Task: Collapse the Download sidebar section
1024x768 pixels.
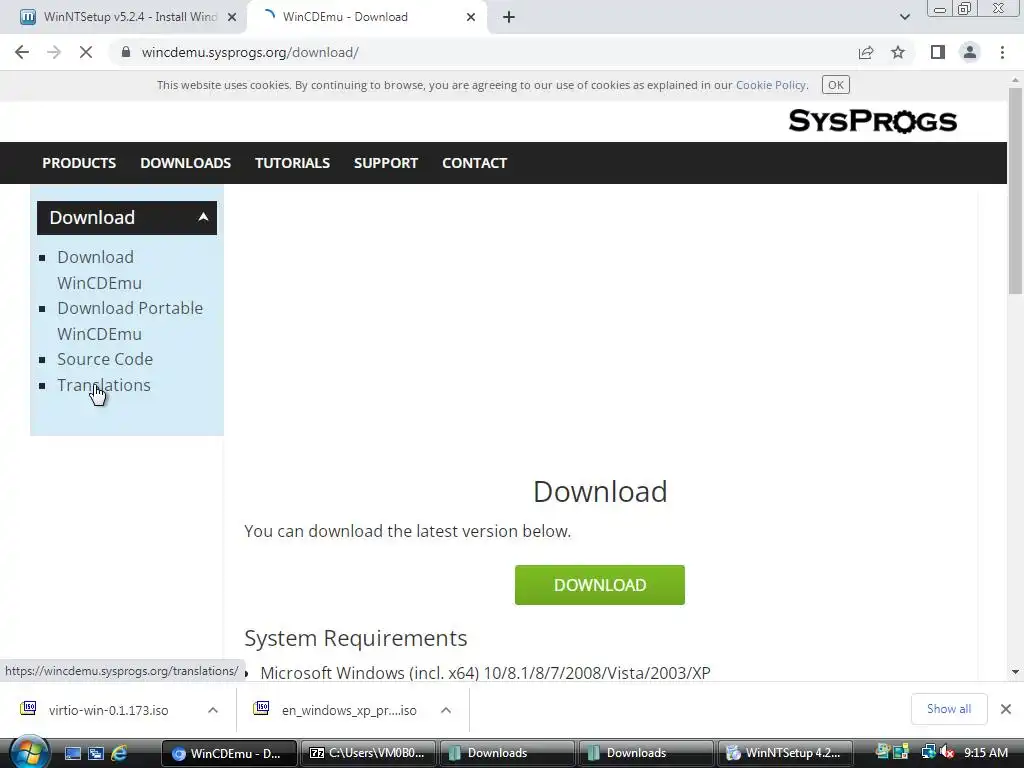Action: (127, 217)
